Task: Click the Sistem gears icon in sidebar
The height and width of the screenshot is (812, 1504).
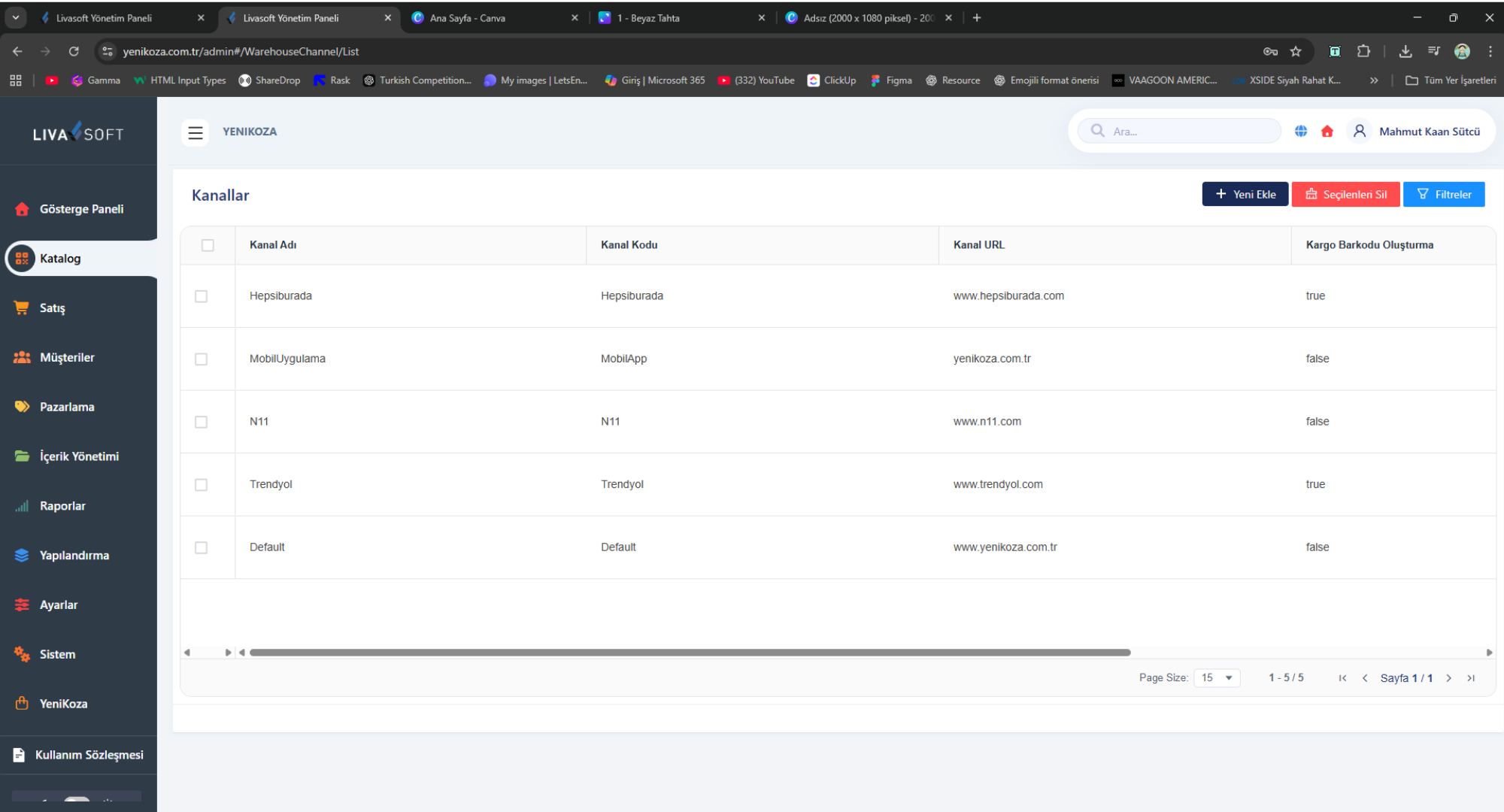Action: pyautogui.click(x=22, y=654)
